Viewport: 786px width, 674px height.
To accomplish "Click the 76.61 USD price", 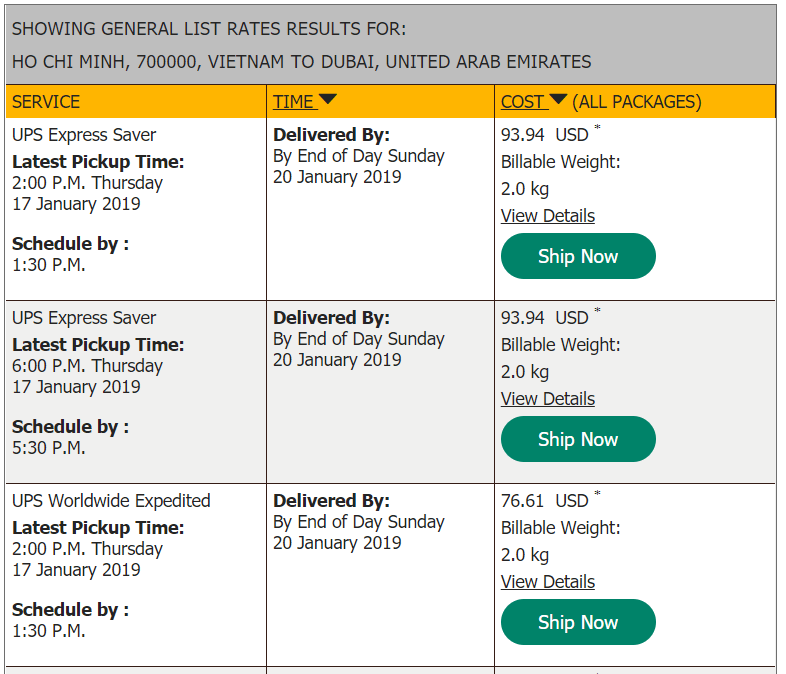I will [x=545, y=501].
